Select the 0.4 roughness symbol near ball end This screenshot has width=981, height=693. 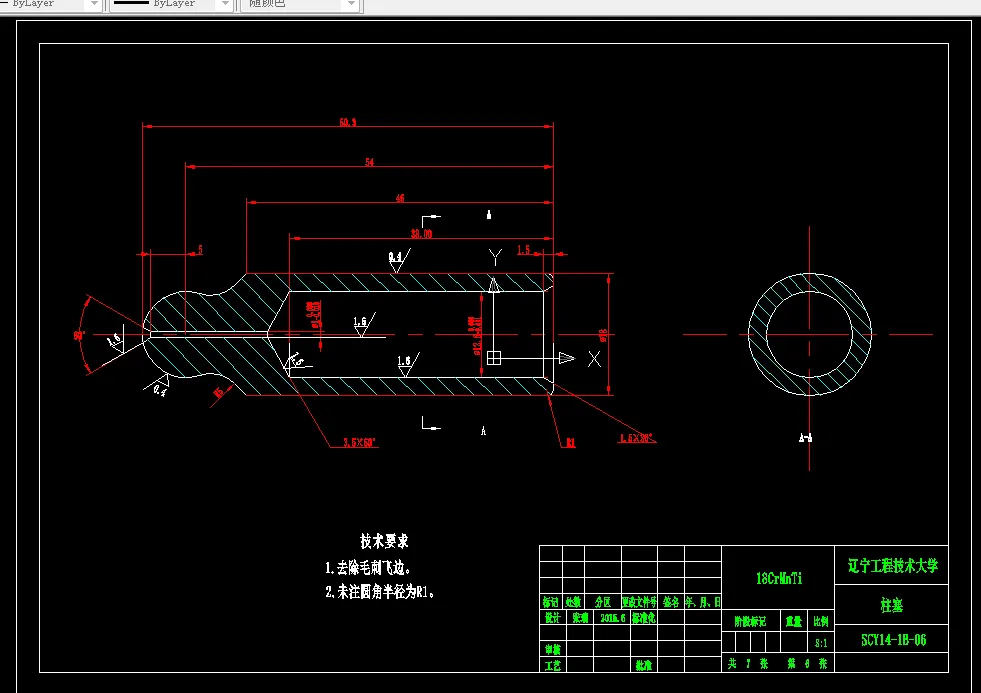pyautogui.click(x=158, y=385)
